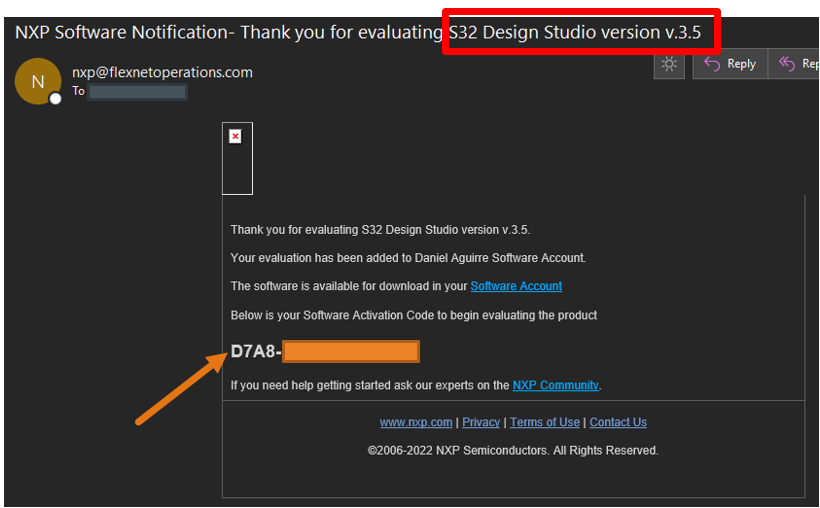
Task: Click the broken image placeholder icon
Action: click(235, 136)
